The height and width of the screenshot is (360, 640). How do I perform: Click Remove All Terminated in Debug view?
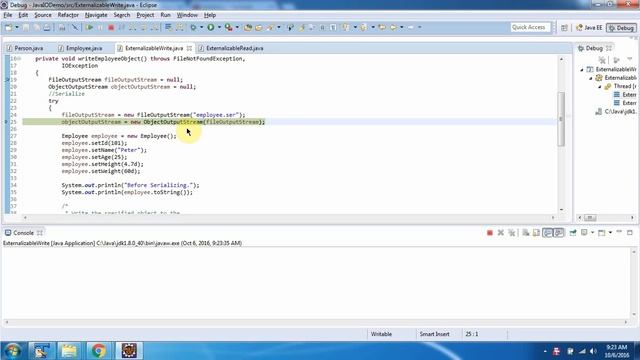tap(602, 60)
